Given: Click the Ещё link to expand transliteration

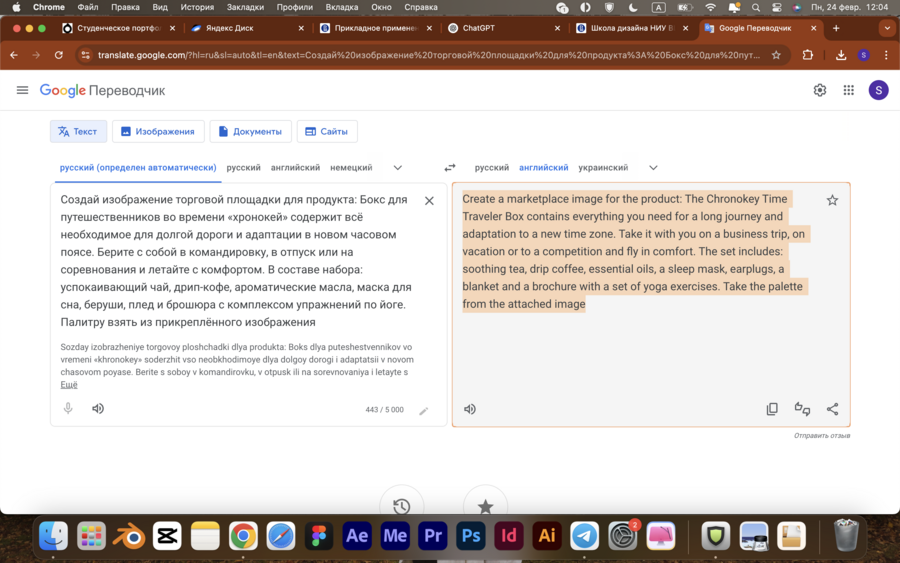Looking at the screenshot, I should point(69,384).
